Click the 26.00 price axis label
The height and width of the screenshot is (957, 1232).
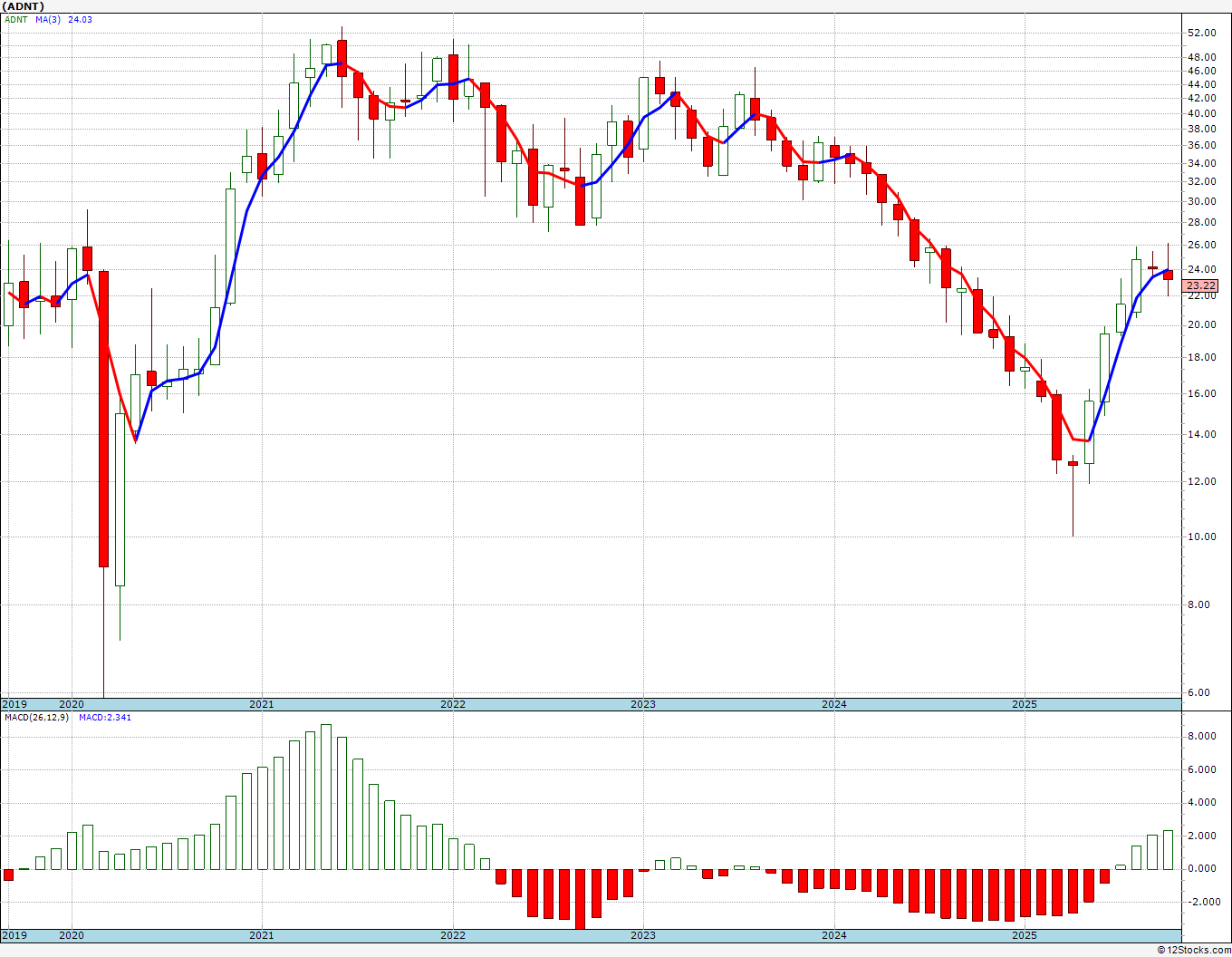(1201, 245)
